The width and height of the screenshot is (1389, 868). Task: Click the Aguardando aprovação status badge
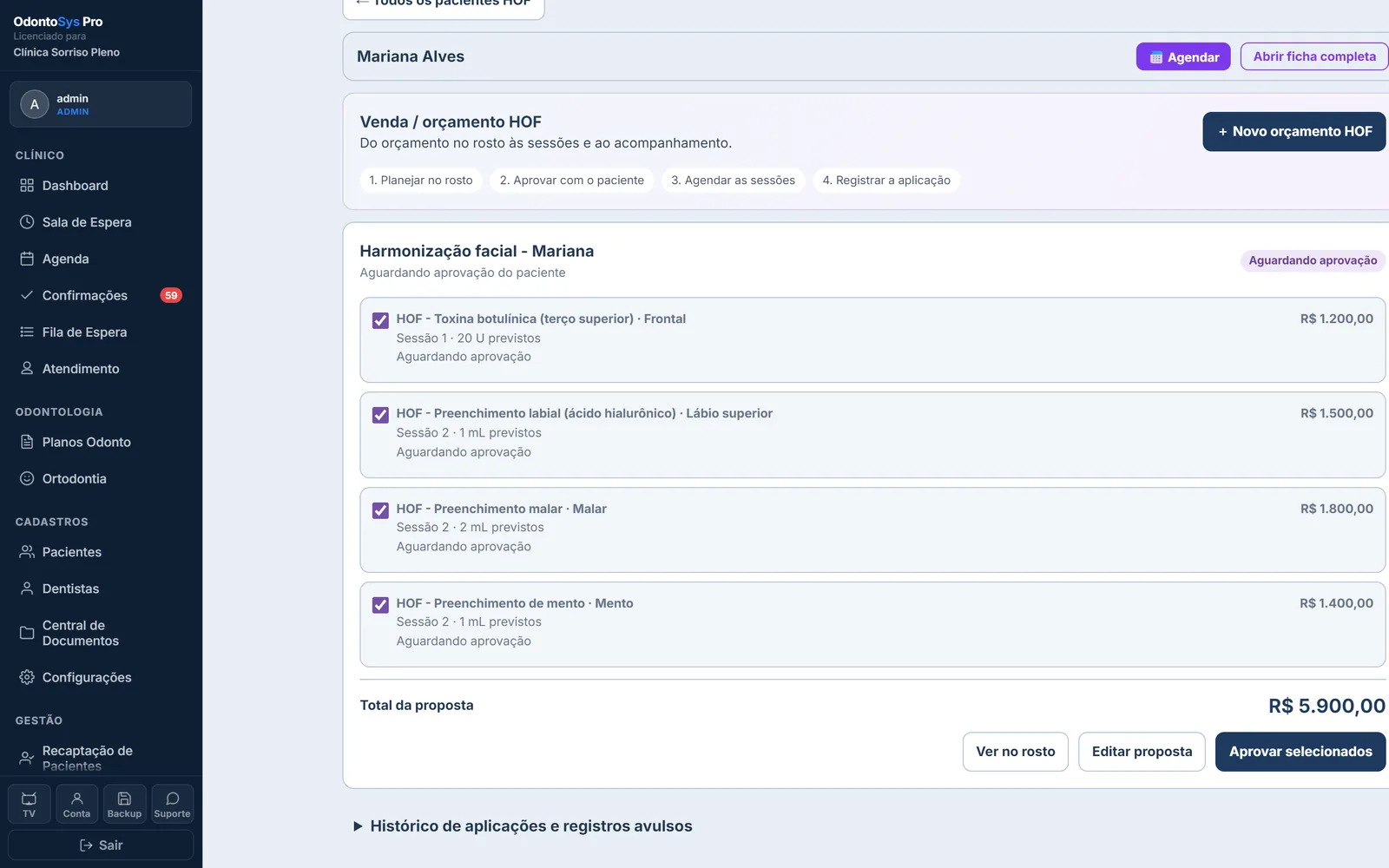coord(1313,260)
